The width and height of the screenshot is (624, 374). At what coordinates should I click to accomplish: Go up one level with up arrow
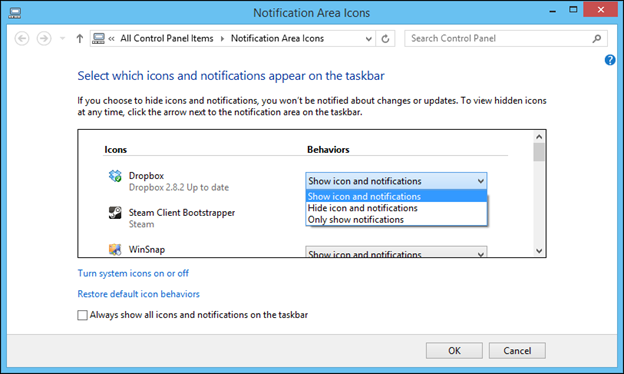(x=80, y=39)
